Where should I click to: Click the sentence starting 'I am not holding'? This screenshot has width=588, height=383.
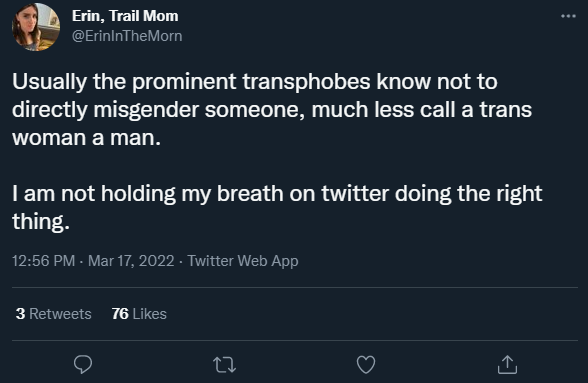[x=277, y=207]
